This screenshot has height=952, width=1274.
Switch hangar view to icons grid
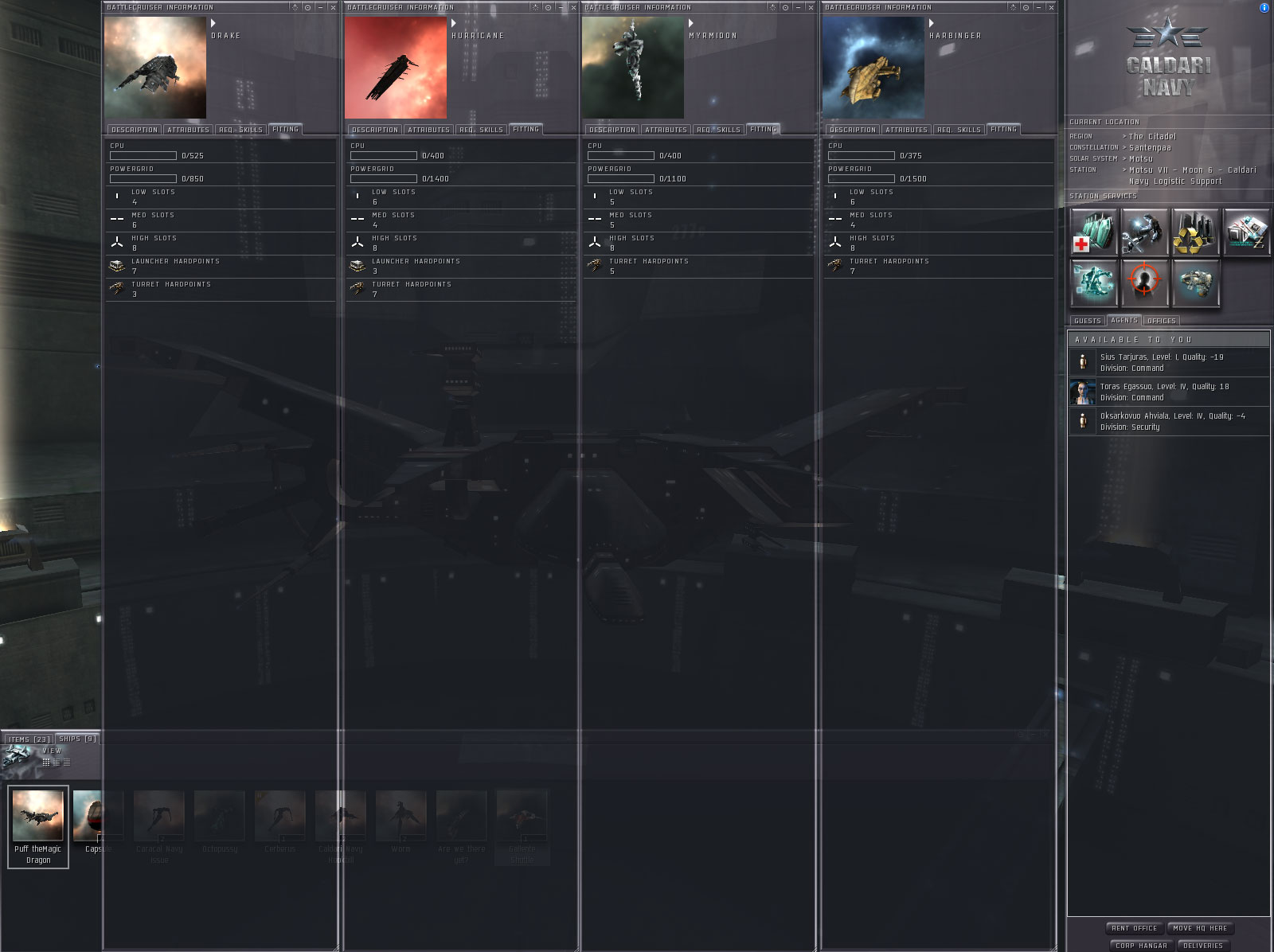[x=46, y=763]
